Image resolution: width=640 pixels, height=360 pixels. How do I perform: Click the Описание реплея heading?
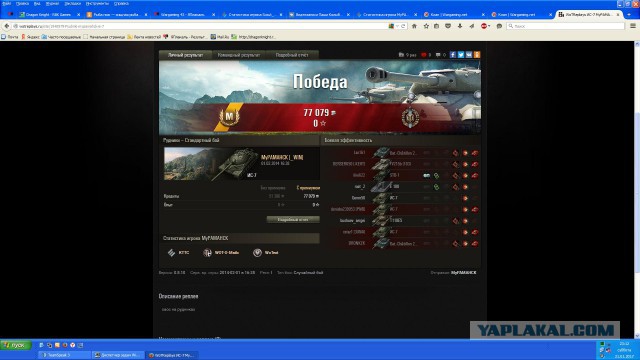click(178, 296)
